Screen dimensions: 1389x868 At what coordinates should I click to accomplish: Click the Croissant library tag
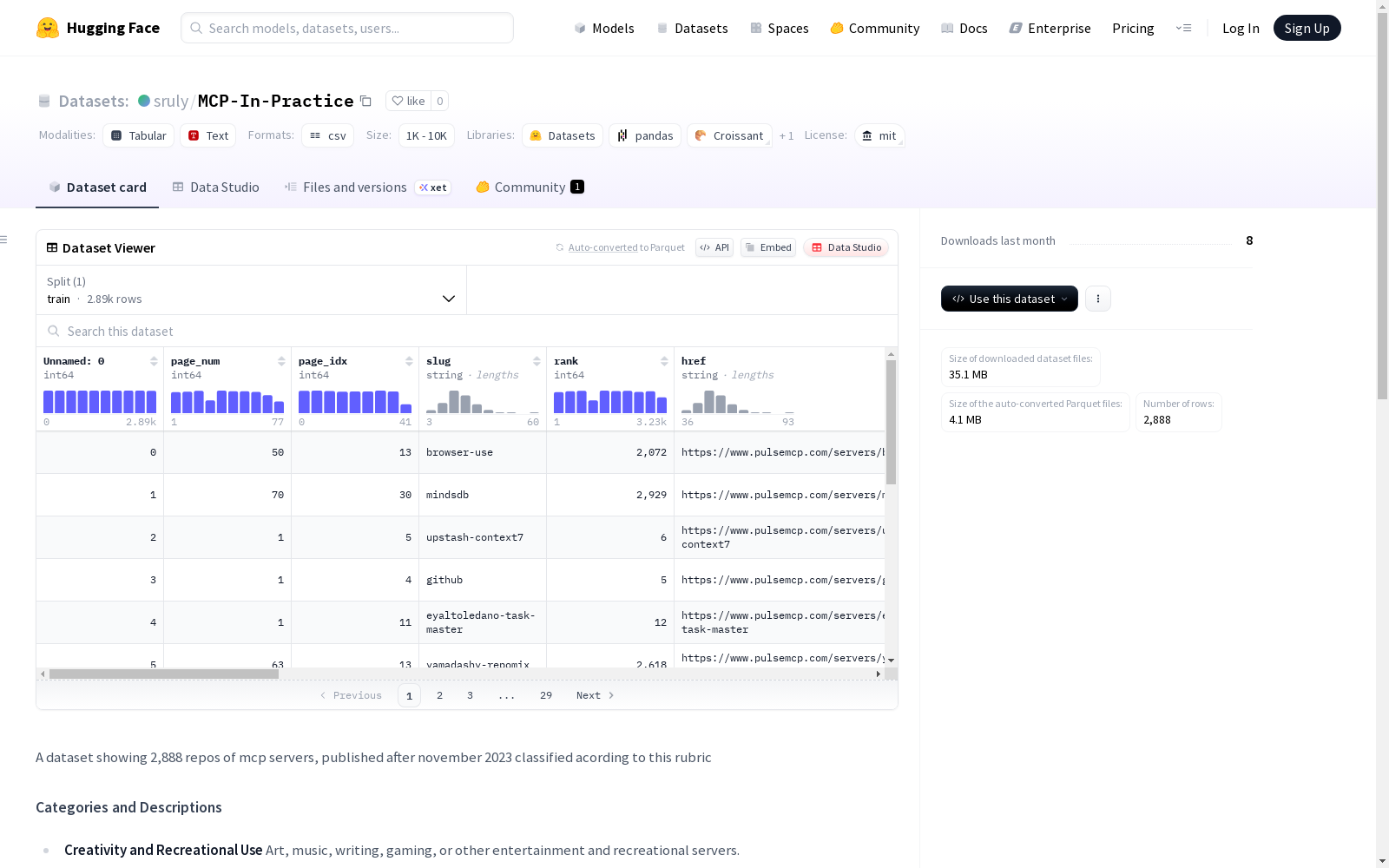pyautogui.click(x=730, y=135)
